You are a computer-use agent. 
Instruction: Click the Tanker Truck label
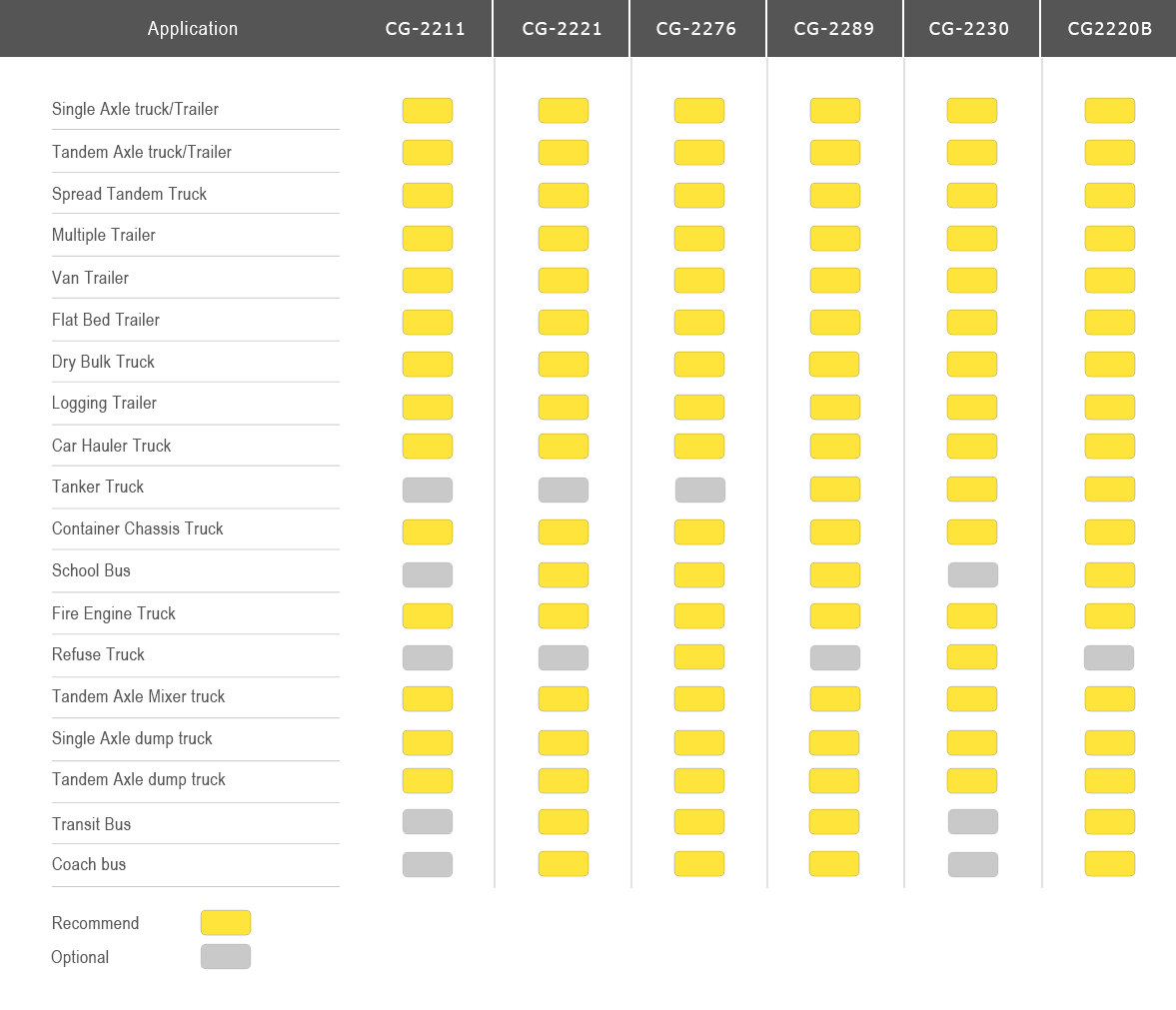(98, 488)
